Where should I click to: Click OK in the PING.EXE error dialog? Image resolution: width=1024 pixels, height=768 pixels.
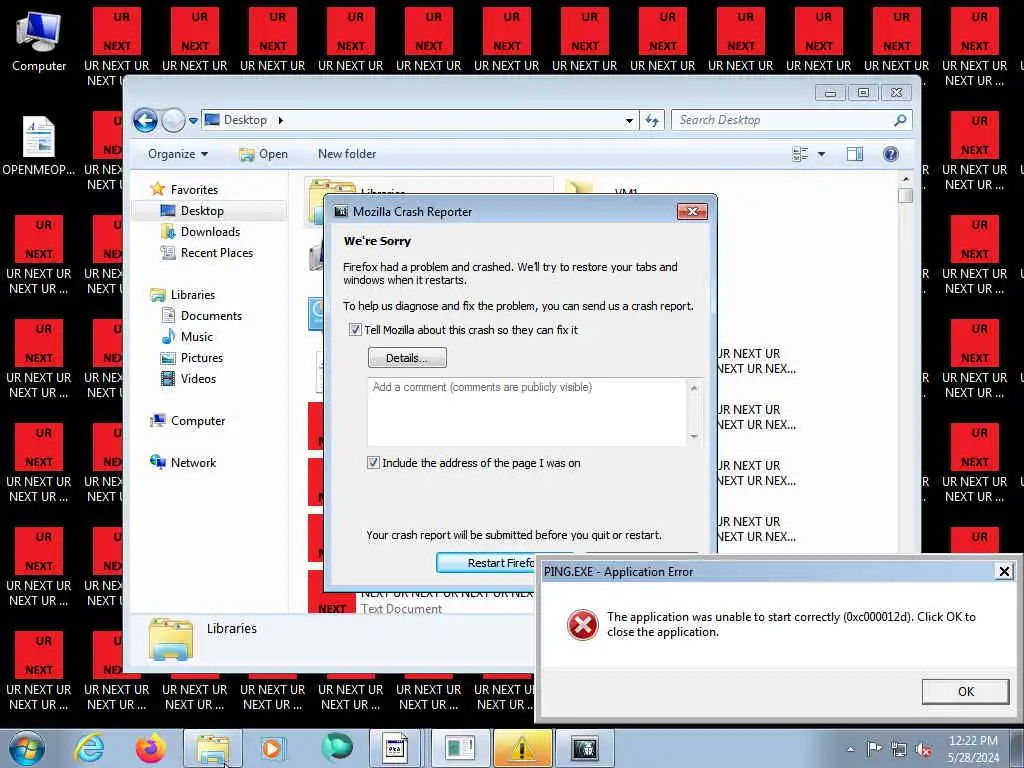coord(965,692)
